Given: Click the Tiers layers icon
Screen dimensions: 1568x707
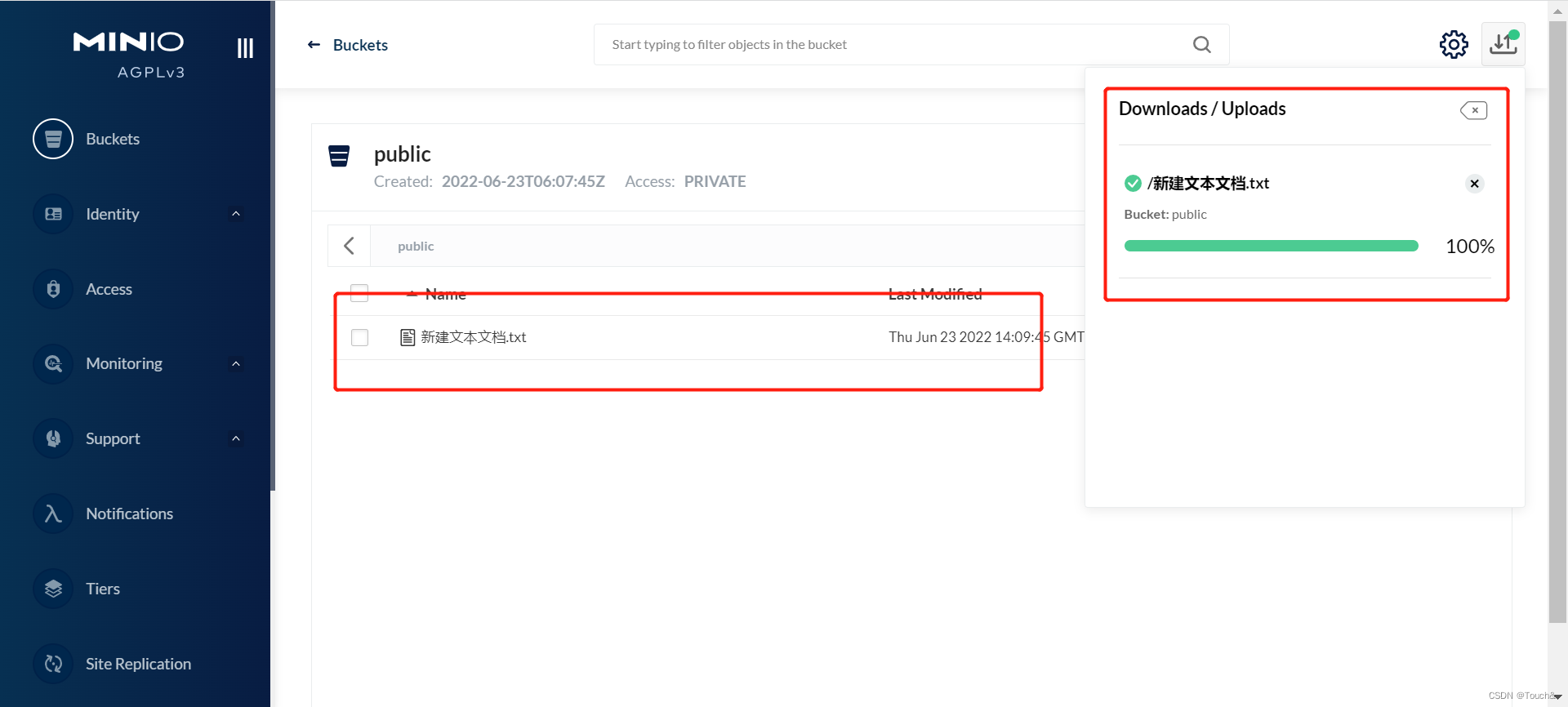Looking at the screenshot, I should pyautogui.click(x=53, y=589).
